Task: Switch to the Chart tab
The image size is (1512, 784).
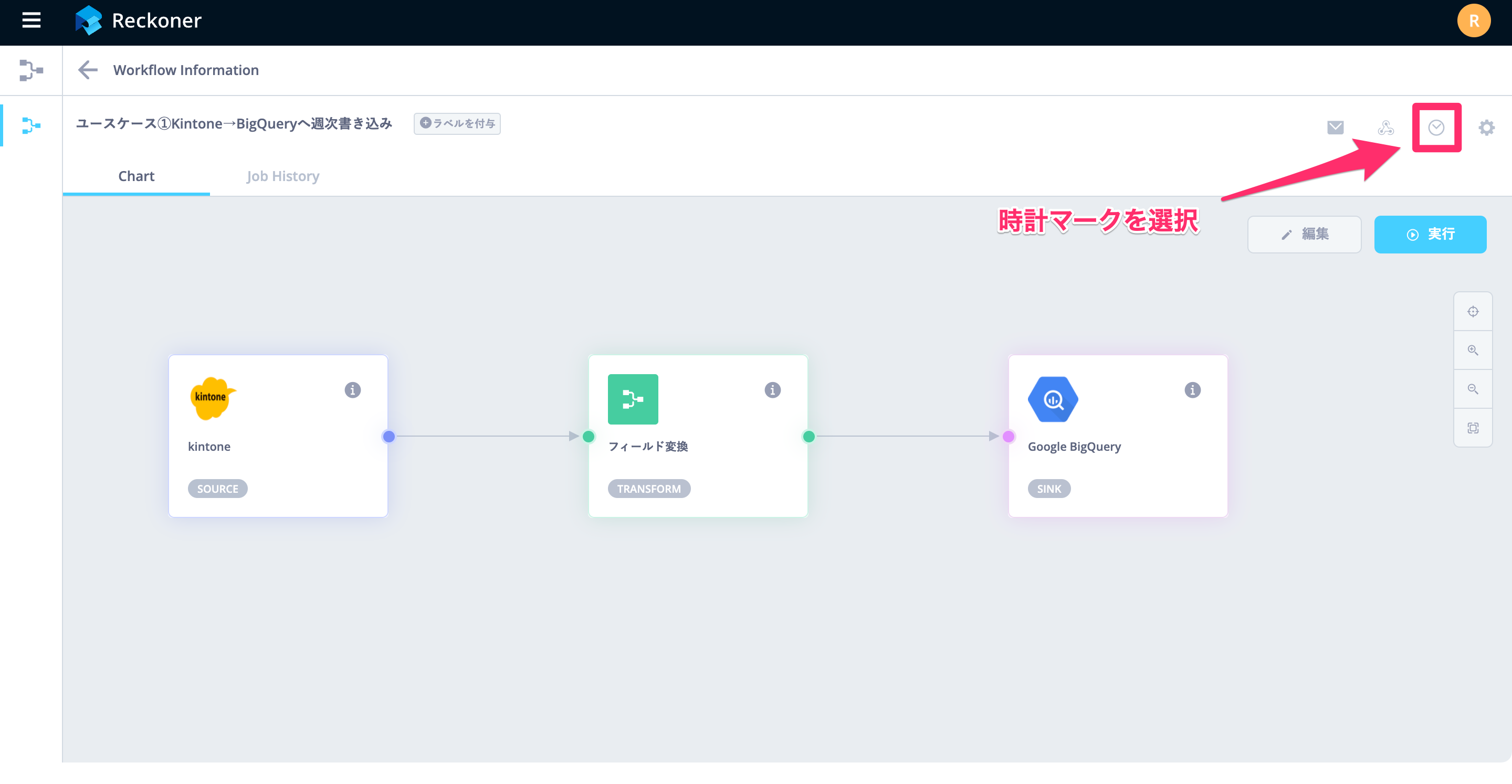Action: pos(136,176)
